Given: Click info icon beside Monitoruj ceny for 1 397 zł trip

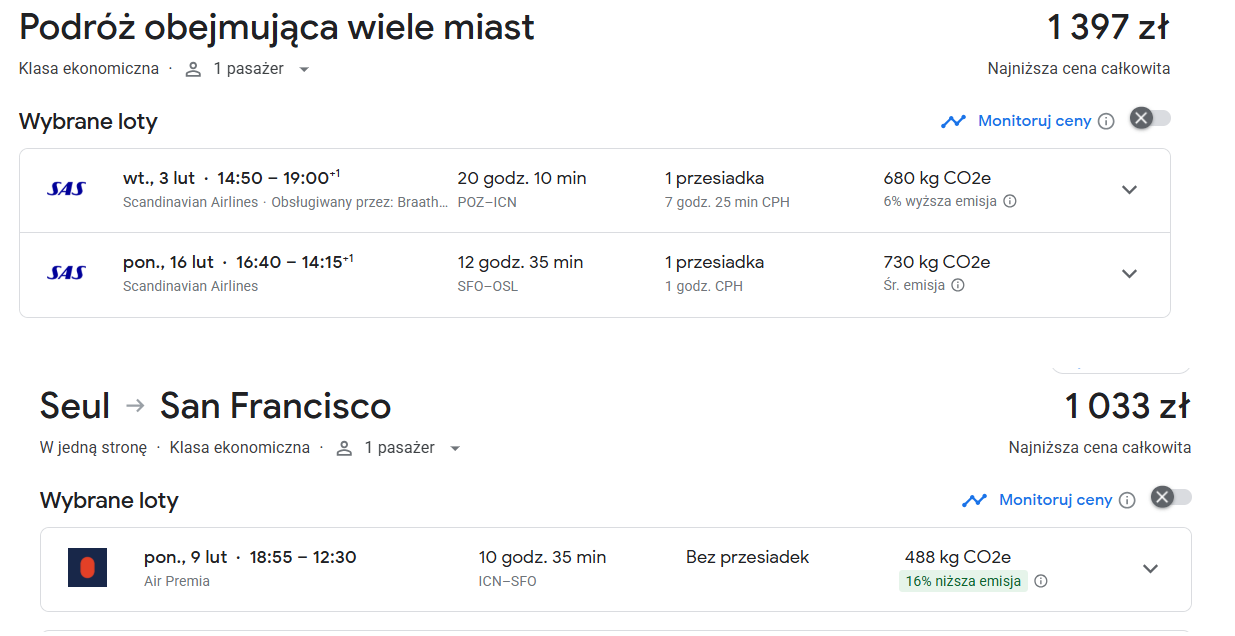Looking at the screenshot, I should (x=1106, y=121).
